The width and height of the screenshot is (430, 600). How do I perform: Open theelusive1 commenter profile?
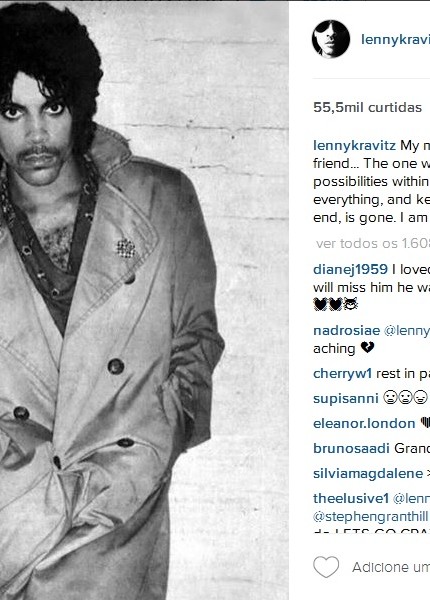click(x=351, y=499)
